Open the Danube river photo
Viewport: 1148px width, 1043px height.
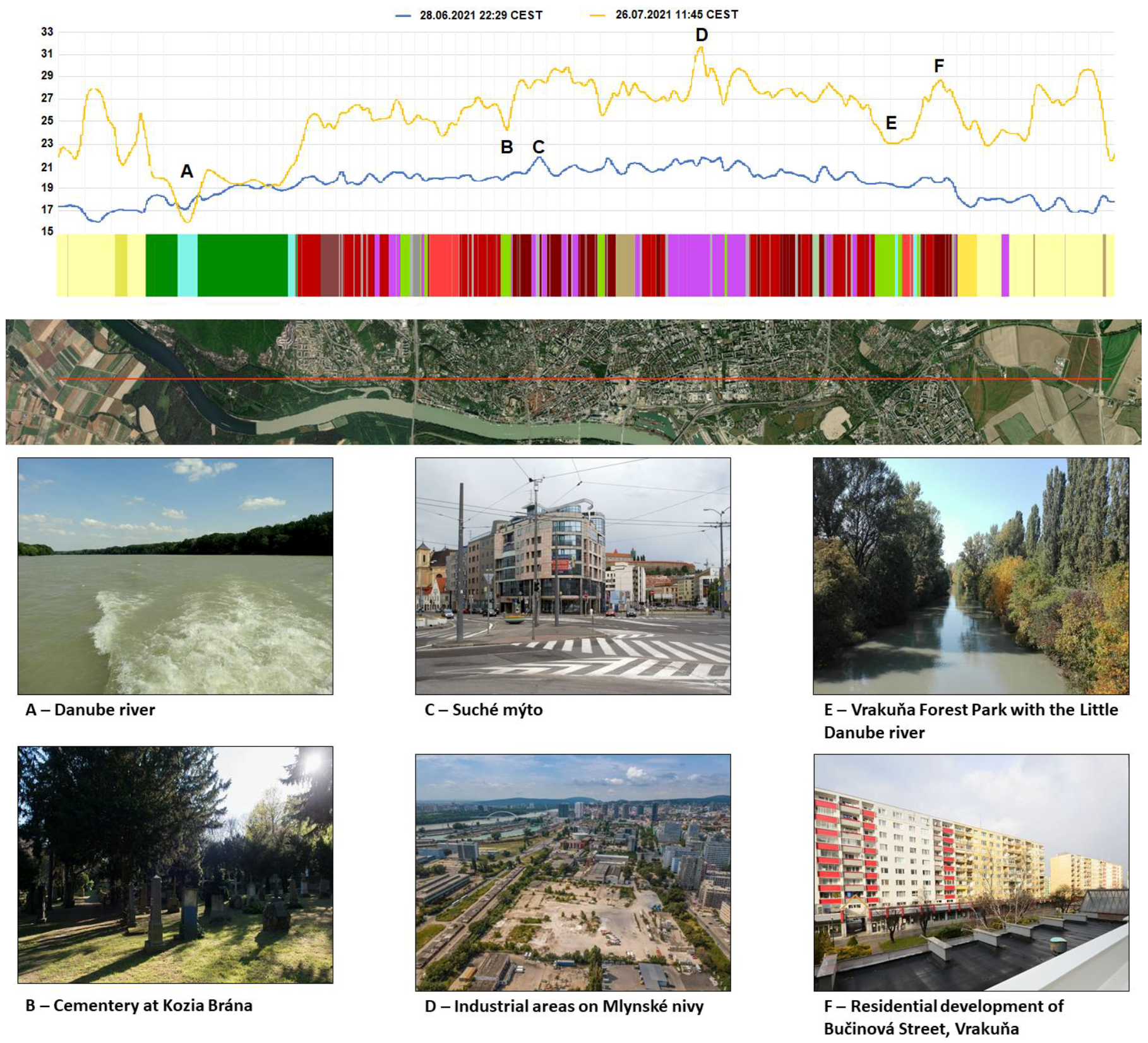176,576
